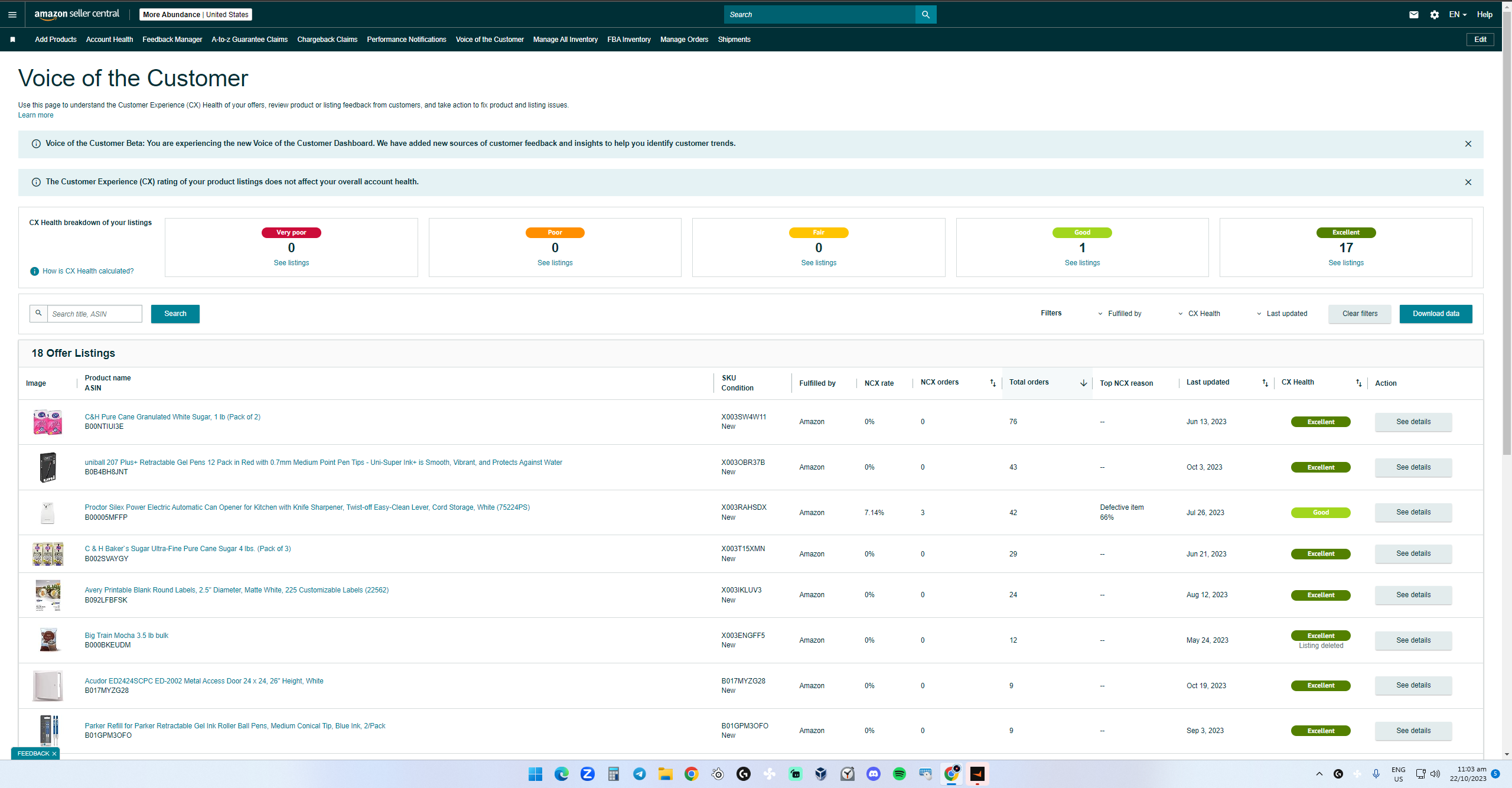Open Avery Printable Blank Round Labels listing
This screenshot has height=788, width=1512.
236,590
